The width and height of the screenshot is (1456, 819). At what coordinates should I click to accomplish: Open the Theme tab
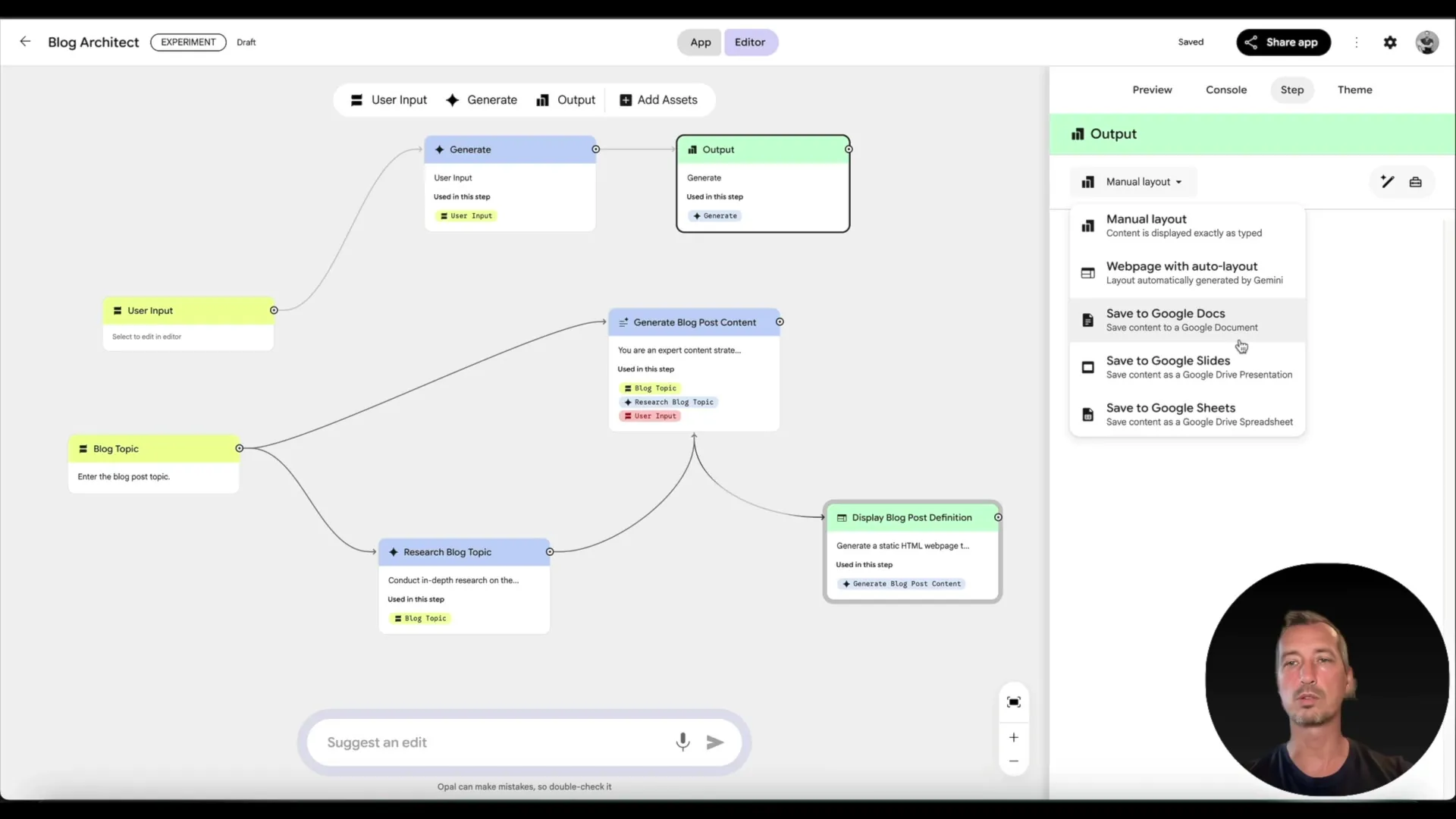point(1354,89)
